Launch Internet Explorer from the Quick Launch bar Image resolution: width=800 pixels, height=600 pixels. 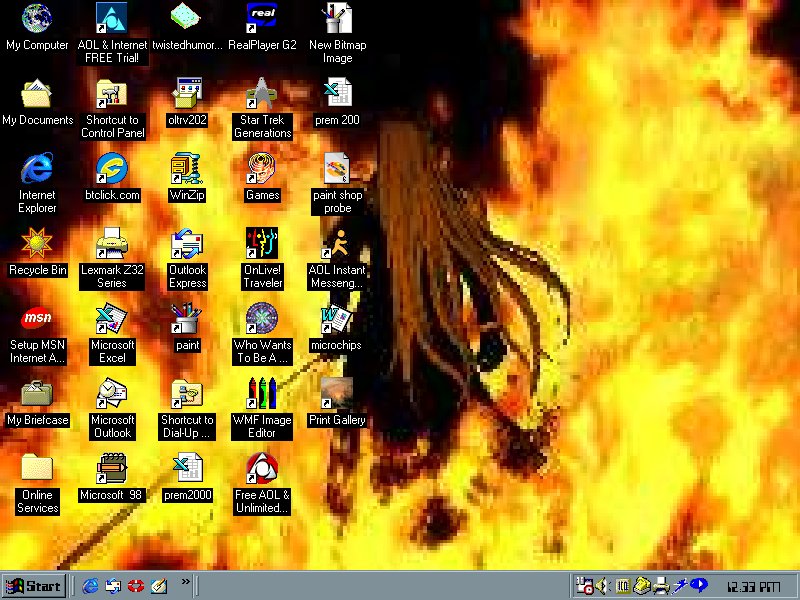91,586
